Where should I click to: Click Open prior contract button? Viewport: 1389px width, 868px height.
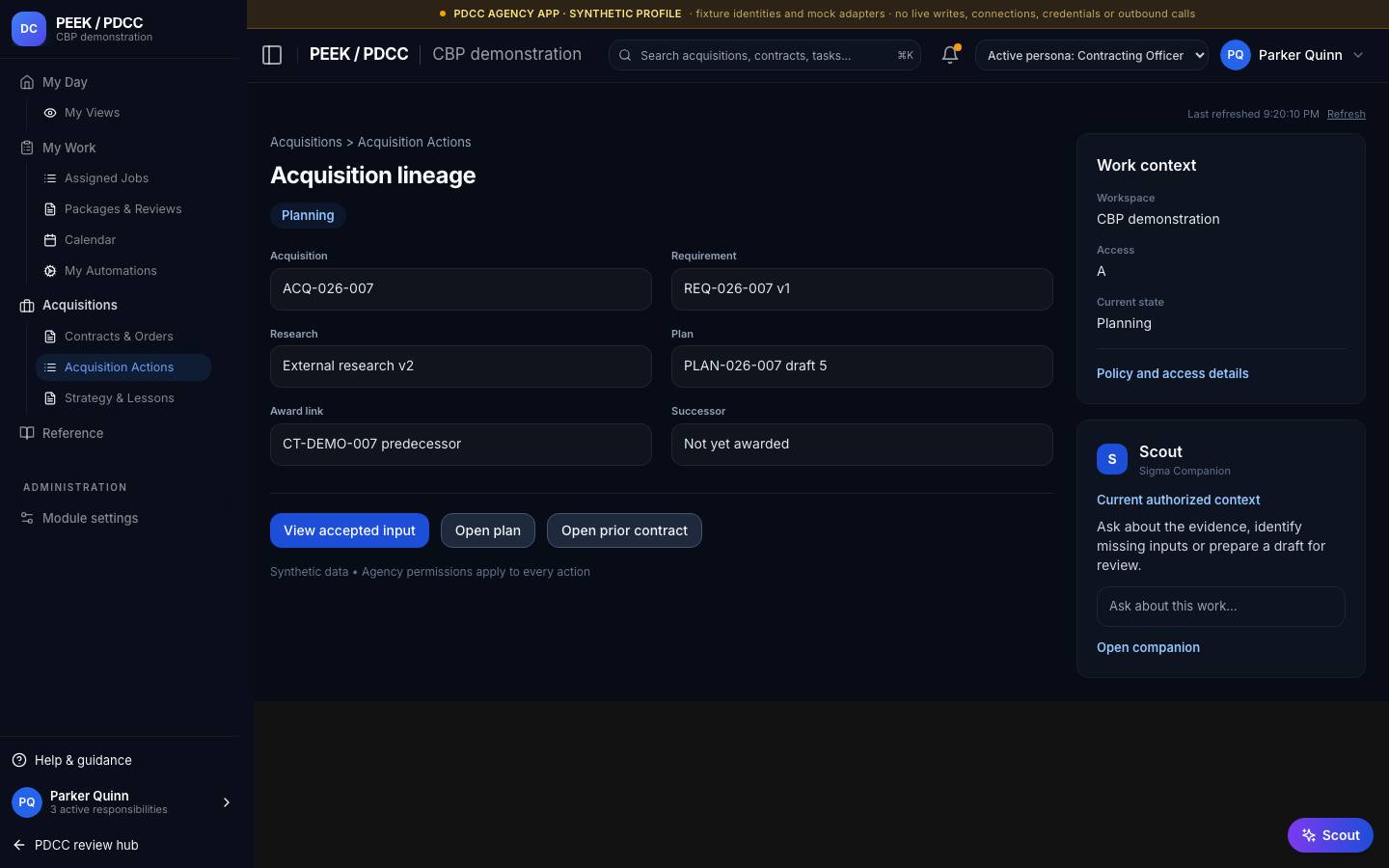click(624, 530)
